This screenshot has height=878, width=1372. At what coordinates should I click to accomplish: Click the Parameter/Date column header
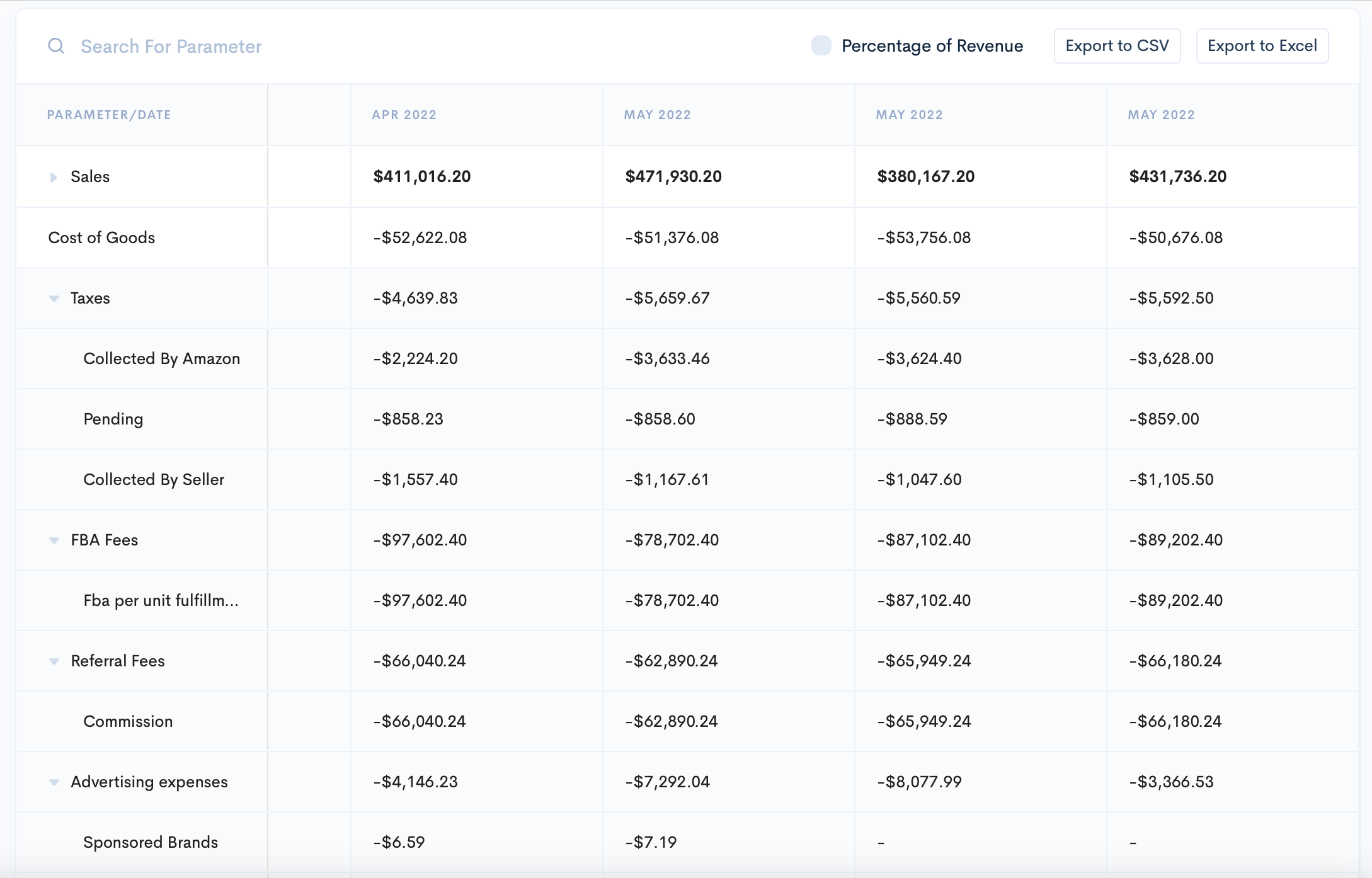(x=109, y=115)
